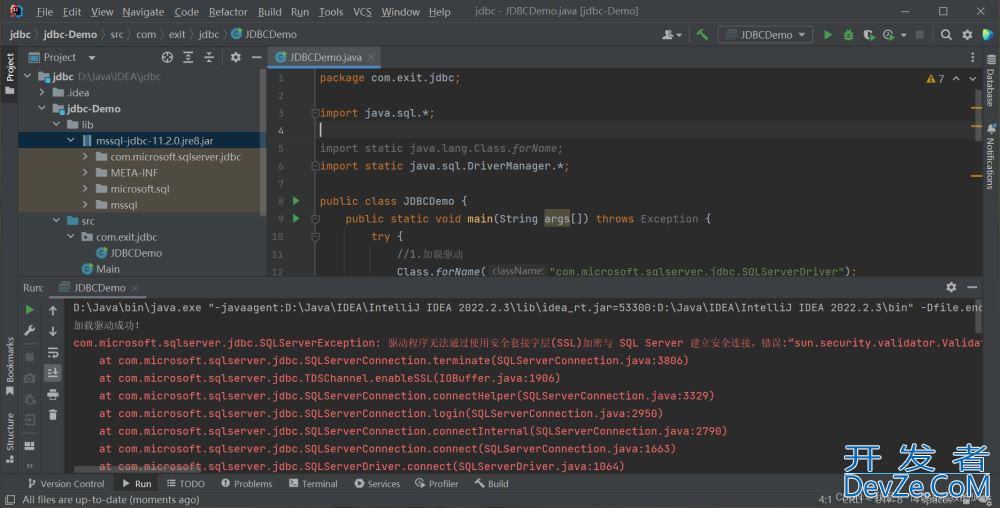This screenshot has height=508, width=1000.
Task: Modify run configuration wrench icon
Action: click(x=29, y=330)
